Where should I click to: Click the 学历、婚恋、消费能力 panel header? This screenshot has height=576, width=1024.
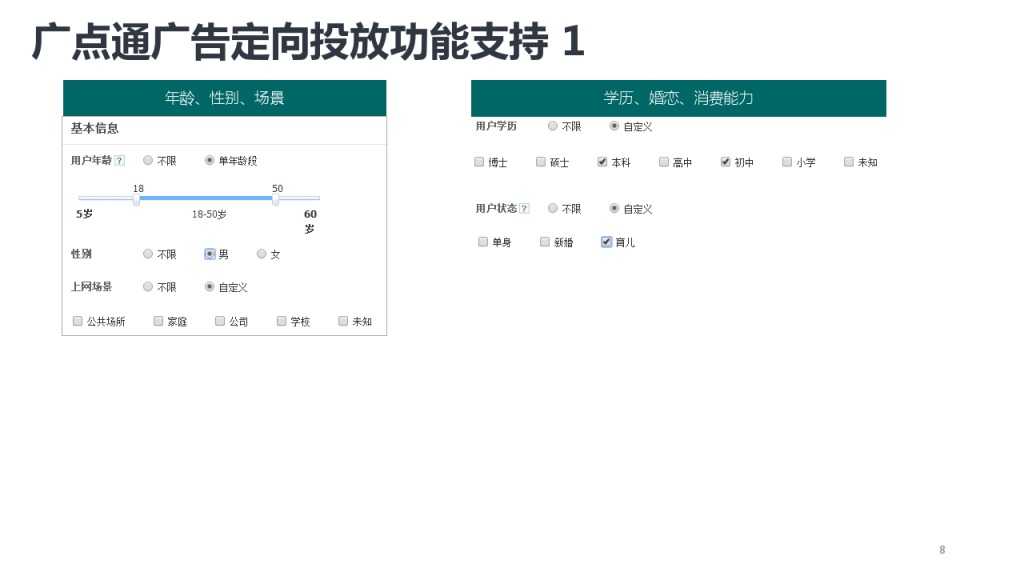[x=679, y=98]
